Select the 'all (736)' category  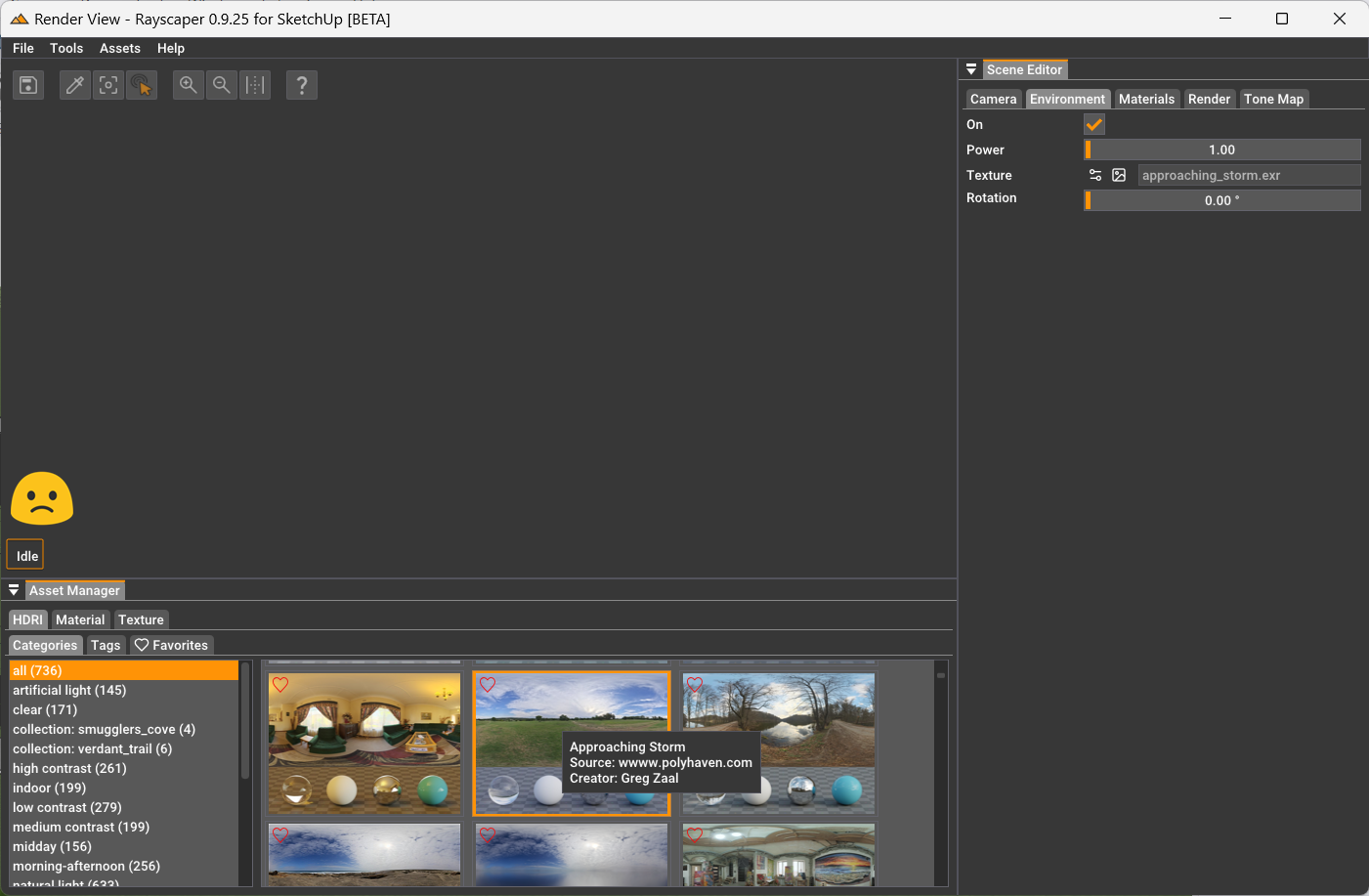tap(124, 670)
